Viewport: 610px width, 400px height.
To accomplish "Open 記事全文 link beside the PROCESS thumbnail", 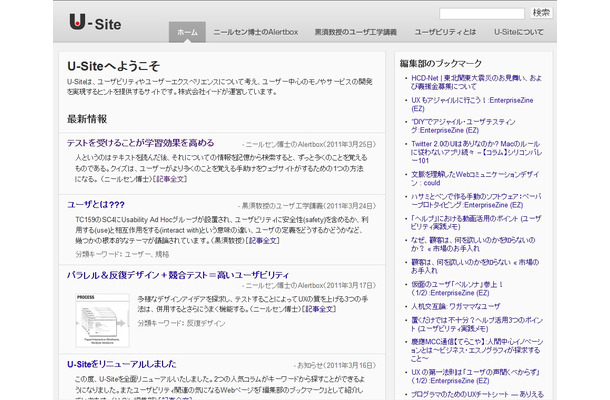I will pyautogui.click(x=319, y=309).
